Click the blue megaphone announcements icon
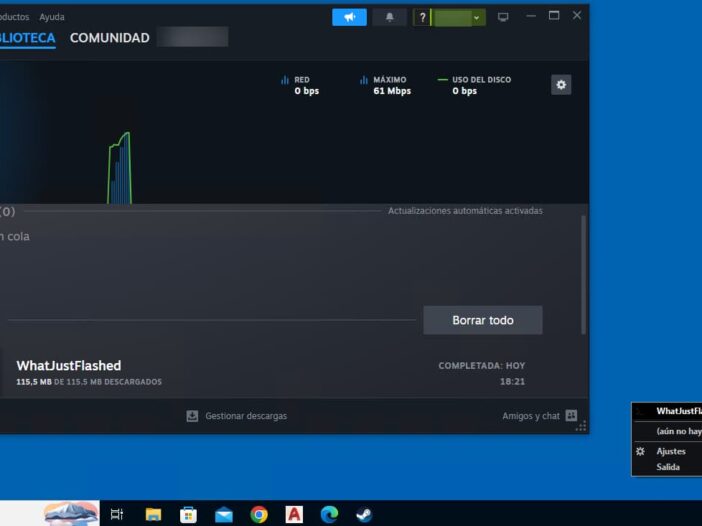 (349, 17)
